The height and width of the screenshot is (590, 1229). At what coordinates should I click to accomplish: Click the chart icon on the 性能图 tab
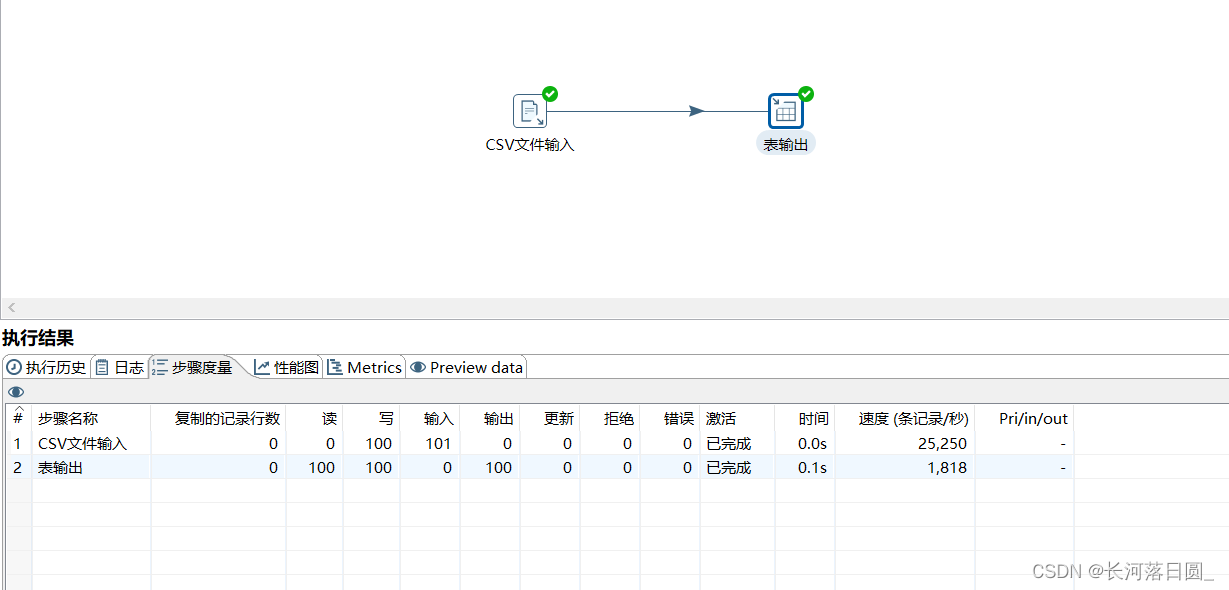(261, 366)
